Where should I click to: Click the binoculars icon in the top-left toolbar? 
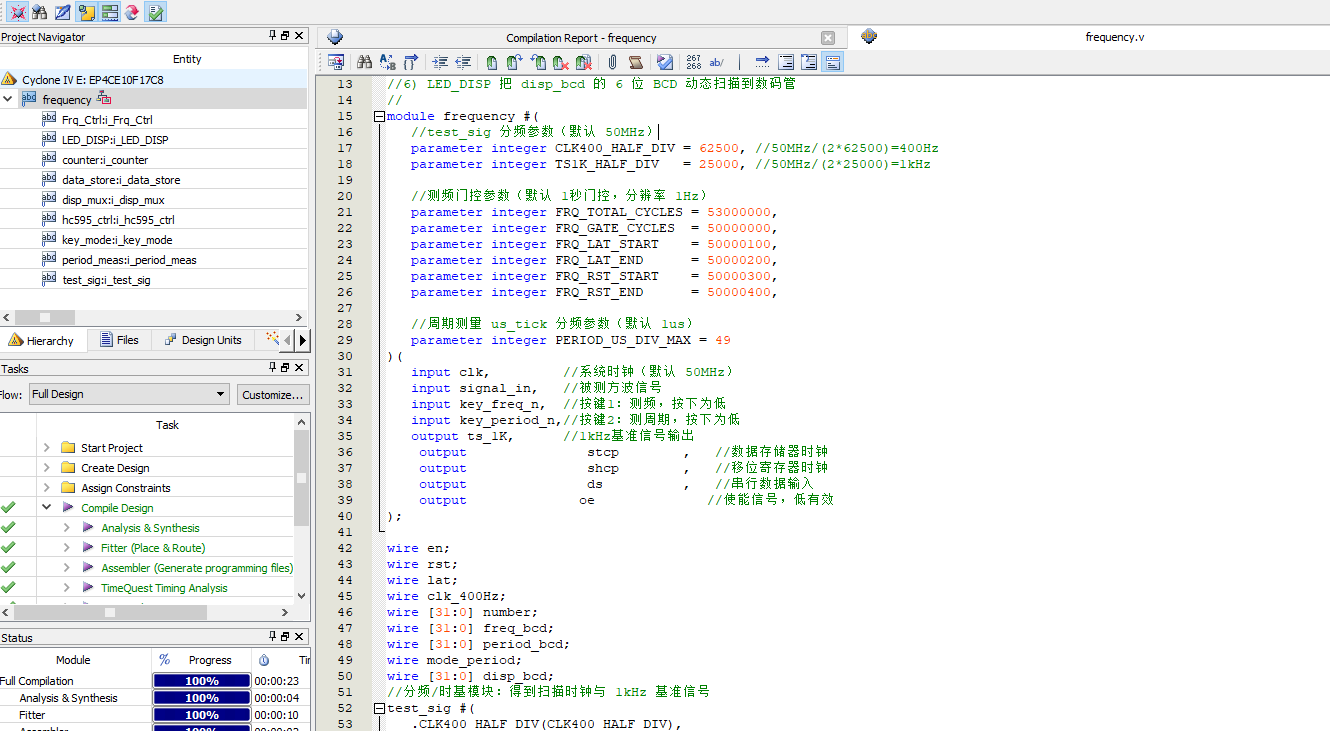40,13
